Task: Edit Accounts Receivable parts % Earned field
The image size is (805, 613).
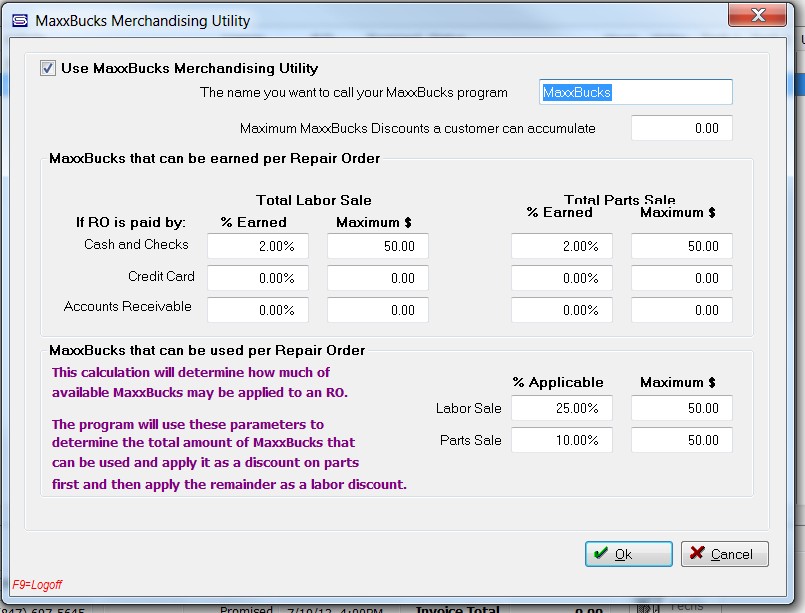Action: click(x=562, y=310)
